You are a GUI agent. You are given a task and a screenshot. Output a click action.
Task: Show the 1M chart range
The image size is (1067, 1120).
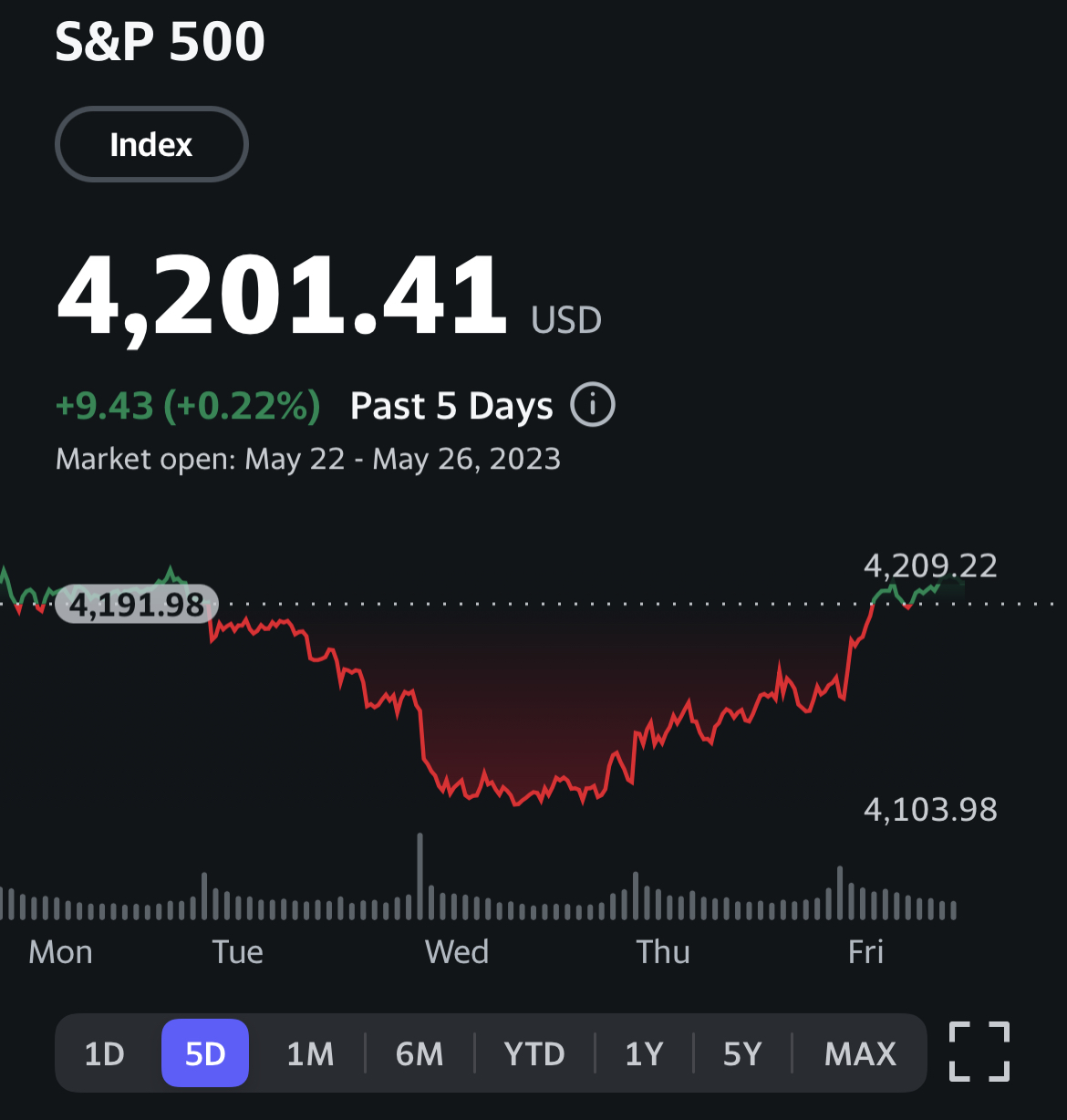pos(310,1053)
